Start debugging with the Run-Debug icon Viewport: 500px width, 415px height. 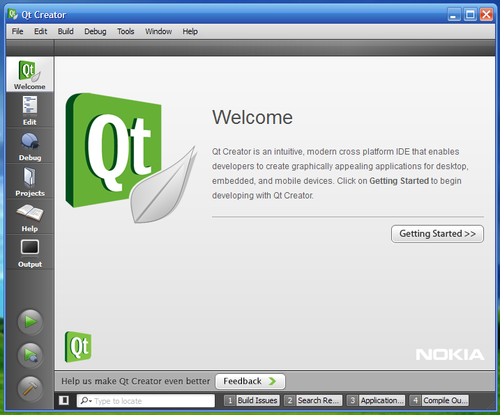click(x=30, y=355)
